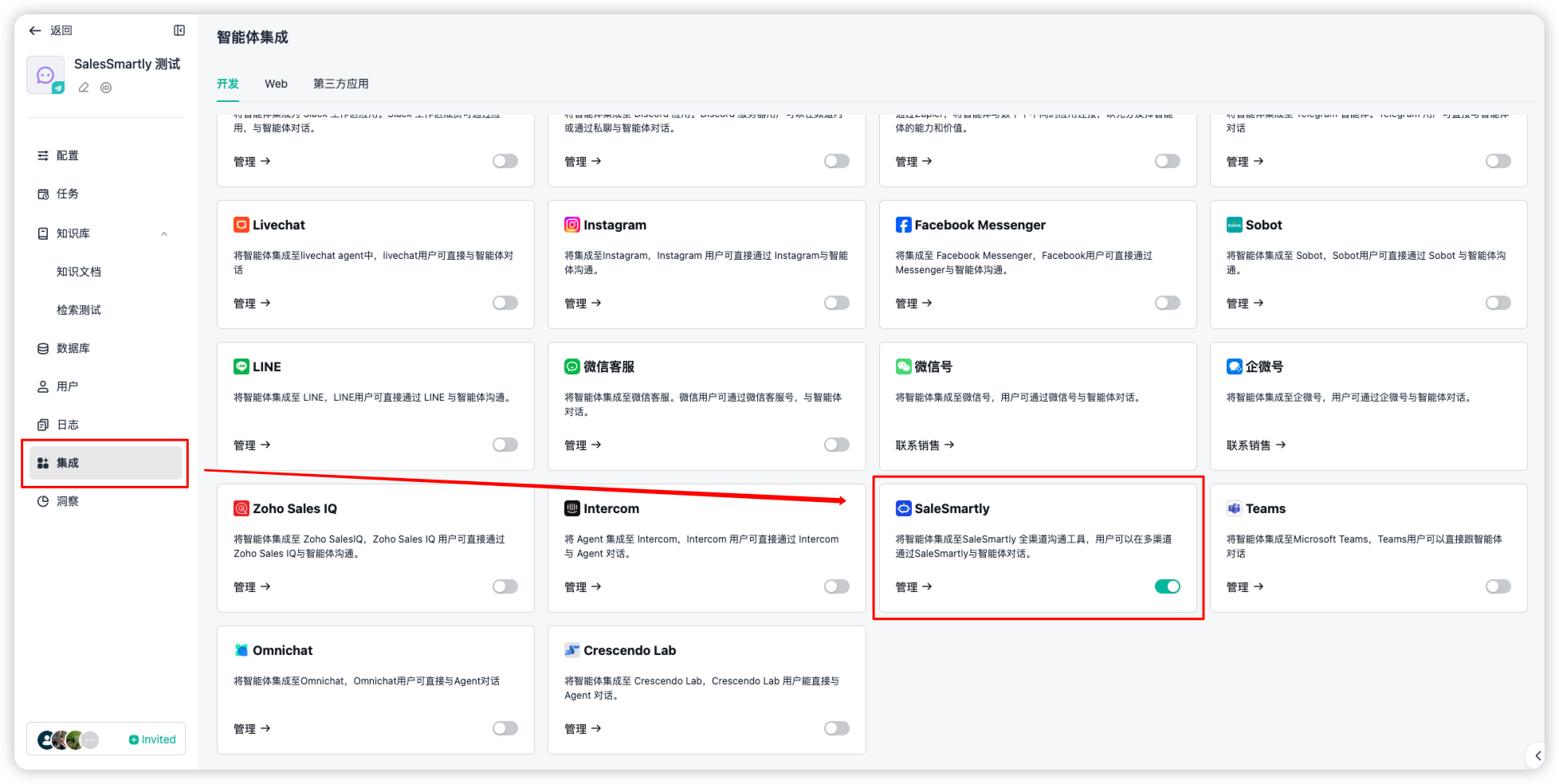Open 管理 link for SaleSmartly
1559x784 pixels.
(913, 587)
